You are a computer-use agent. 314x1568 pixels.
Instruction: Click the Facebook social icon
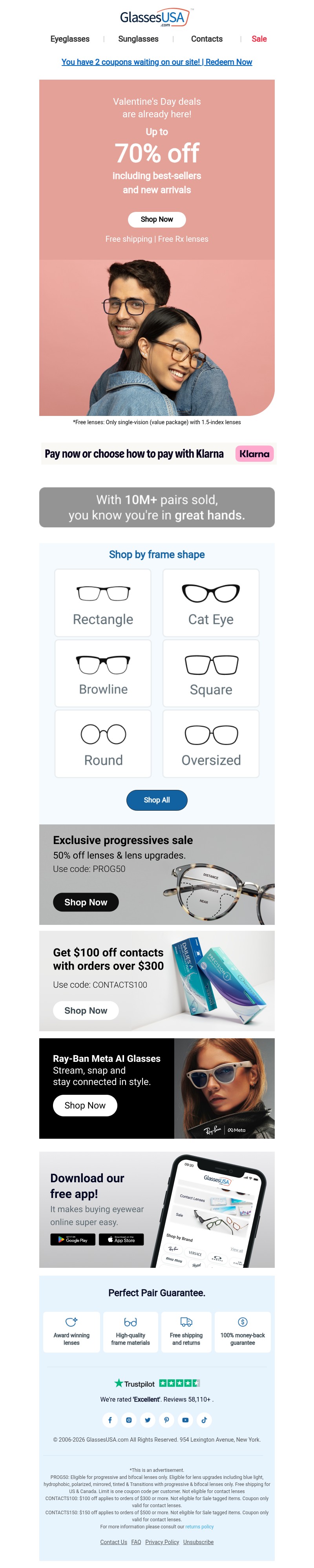tap(110, 1420)
